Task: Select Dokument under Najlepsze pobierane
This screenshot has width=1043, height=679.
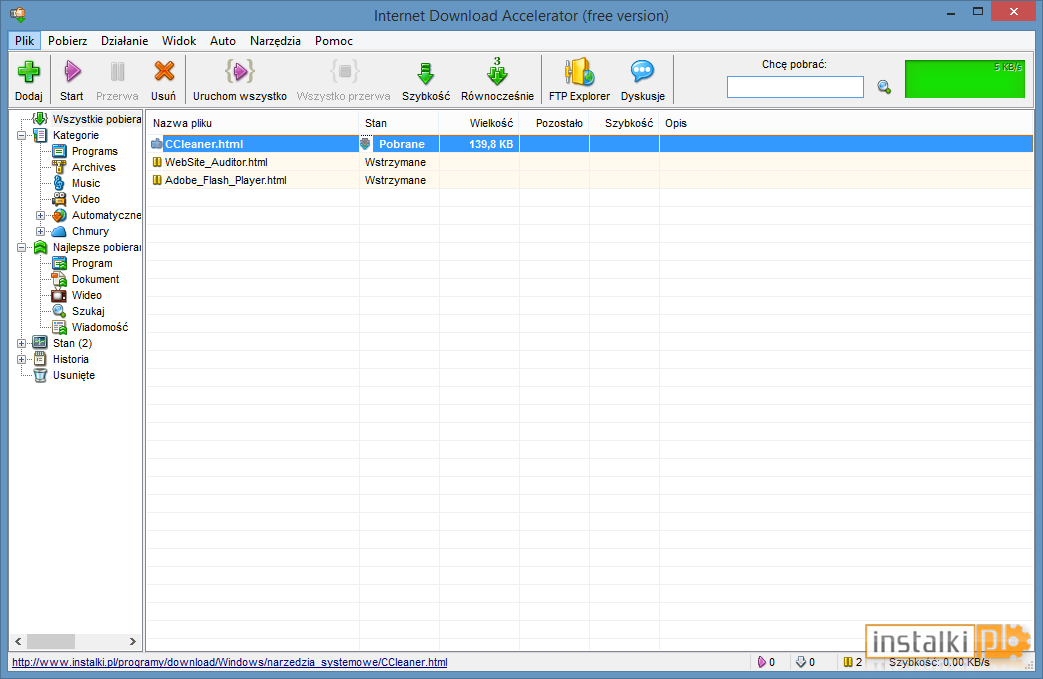Action: [x=95, y=279]
